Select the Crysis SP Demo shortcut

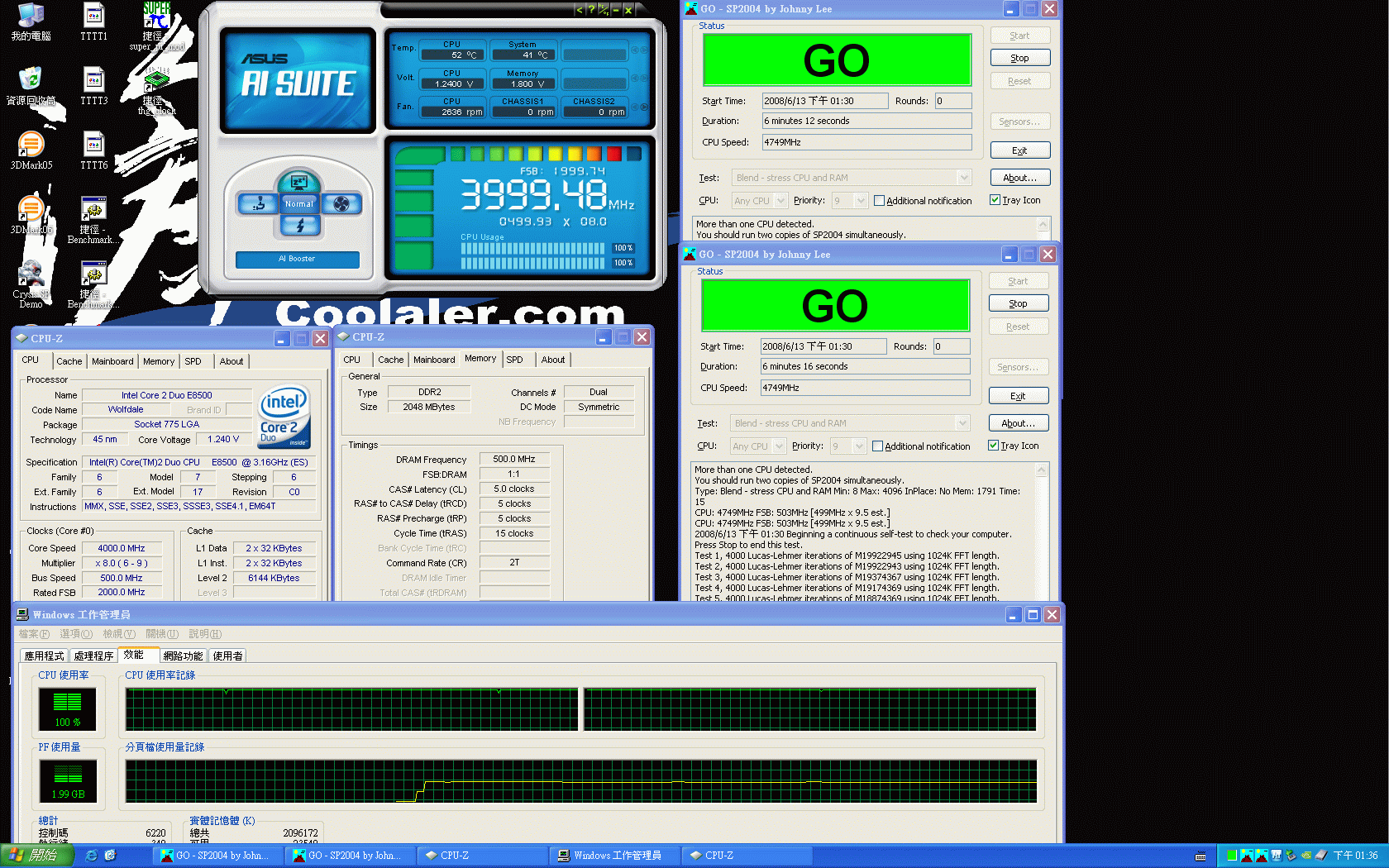[x=31, y=284]
